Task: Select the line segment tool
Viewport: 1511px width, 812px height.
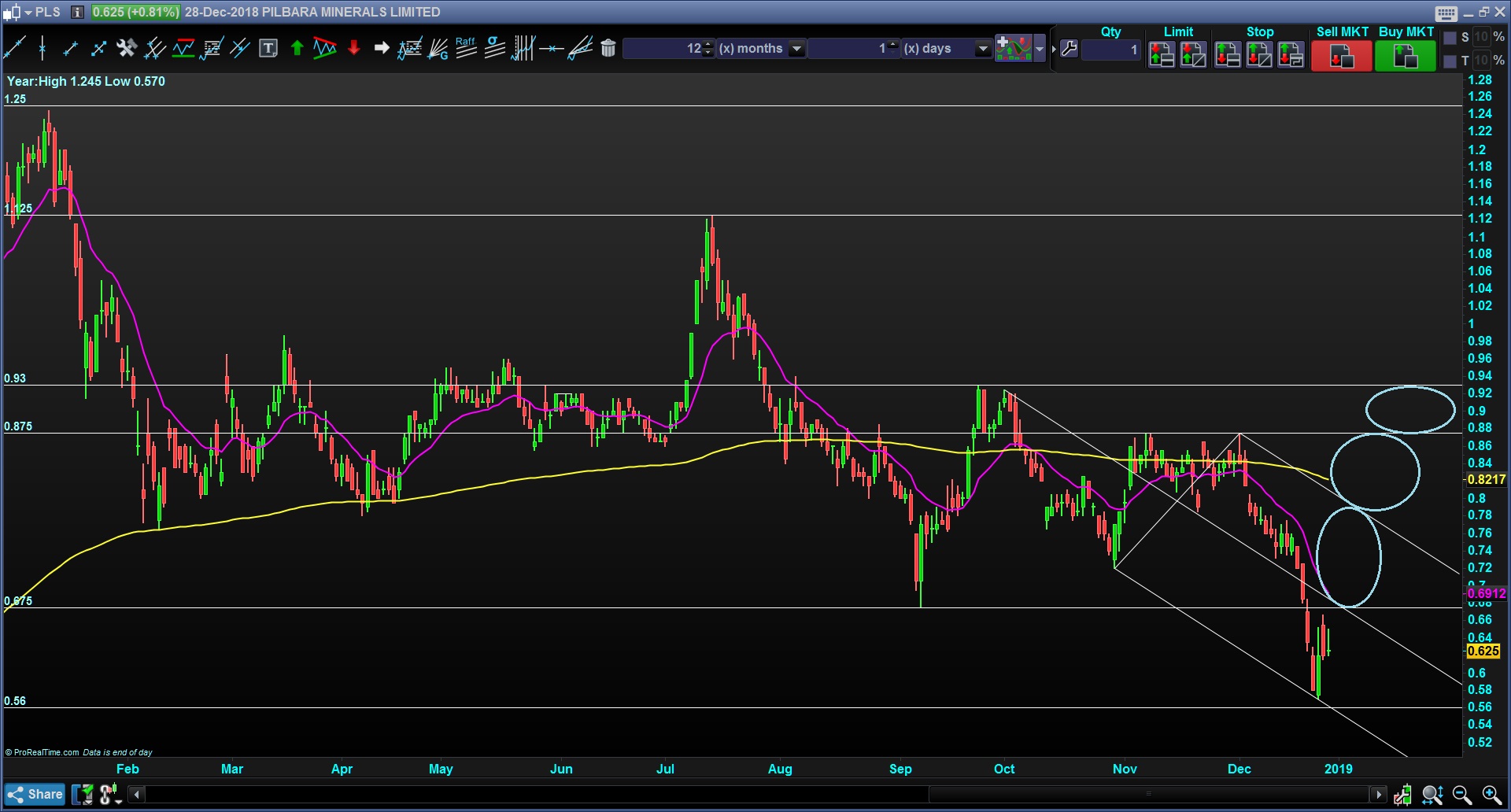Action: (70, 48)
